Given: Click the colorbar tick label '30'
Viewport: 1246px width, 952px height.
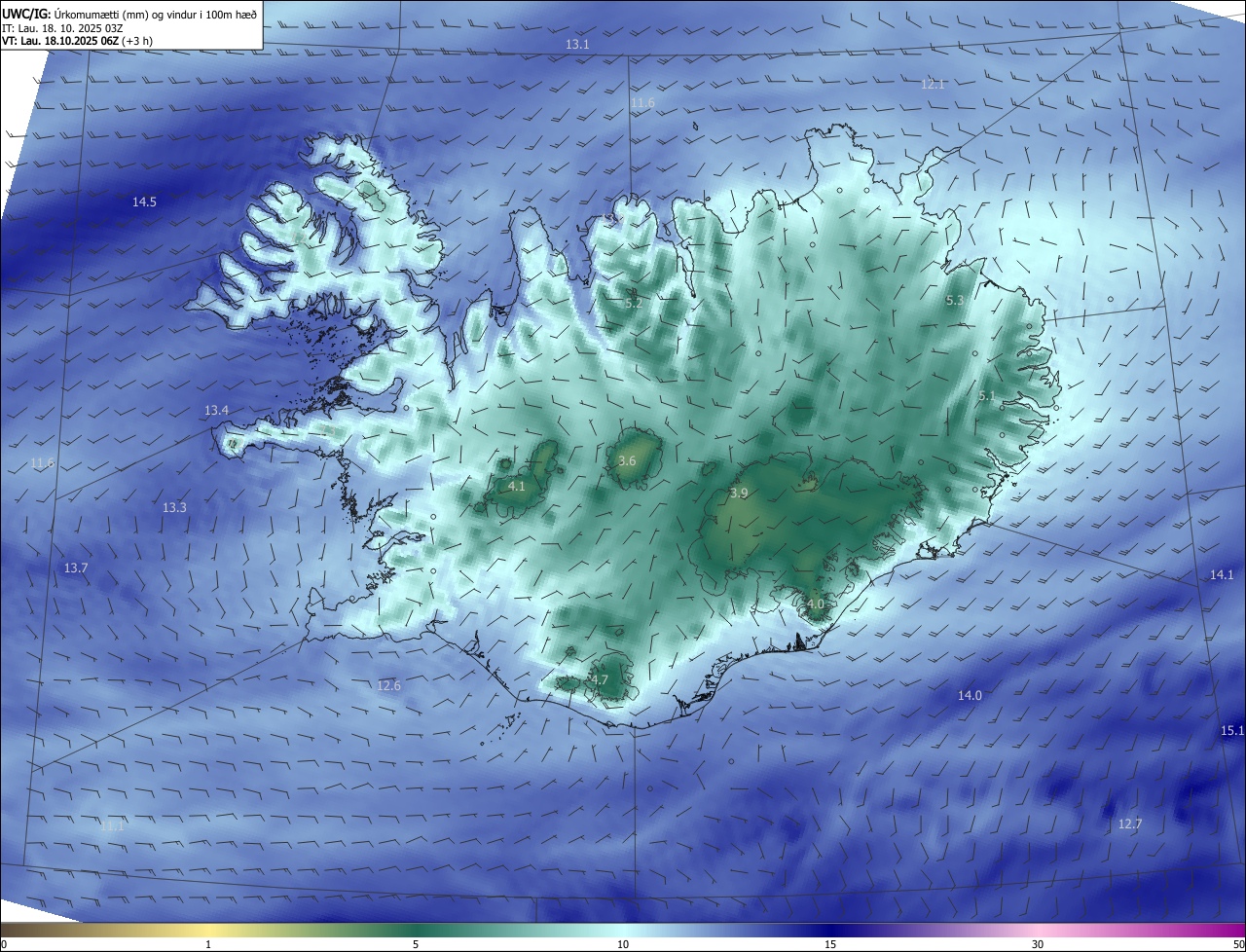Looking at the screenshot, I should [x=1038, y=944].
